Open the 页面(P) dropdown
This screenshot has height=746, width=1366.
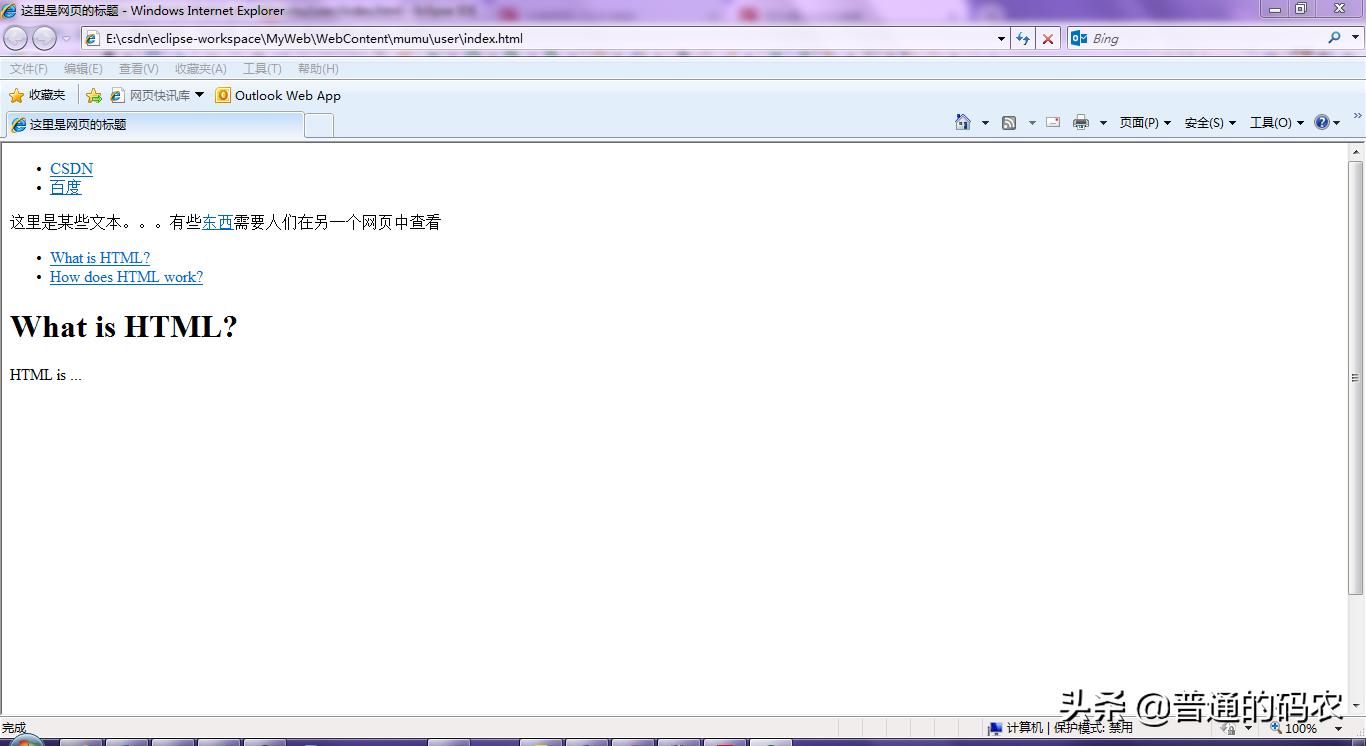pyautogui.click(x=1143, y=121)
